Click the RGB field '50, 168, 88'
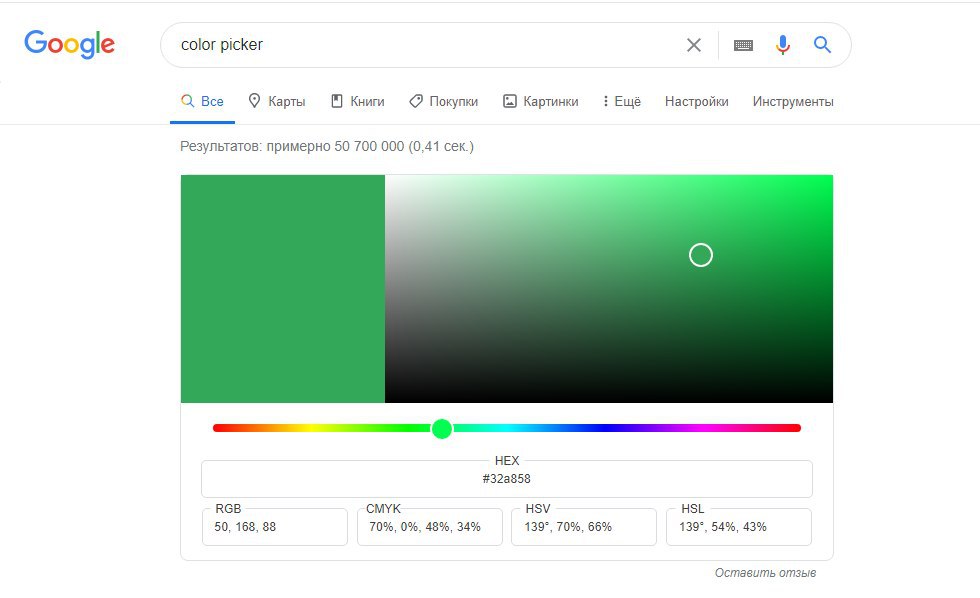Screen dimensions: 980x598 click(274, 527)
